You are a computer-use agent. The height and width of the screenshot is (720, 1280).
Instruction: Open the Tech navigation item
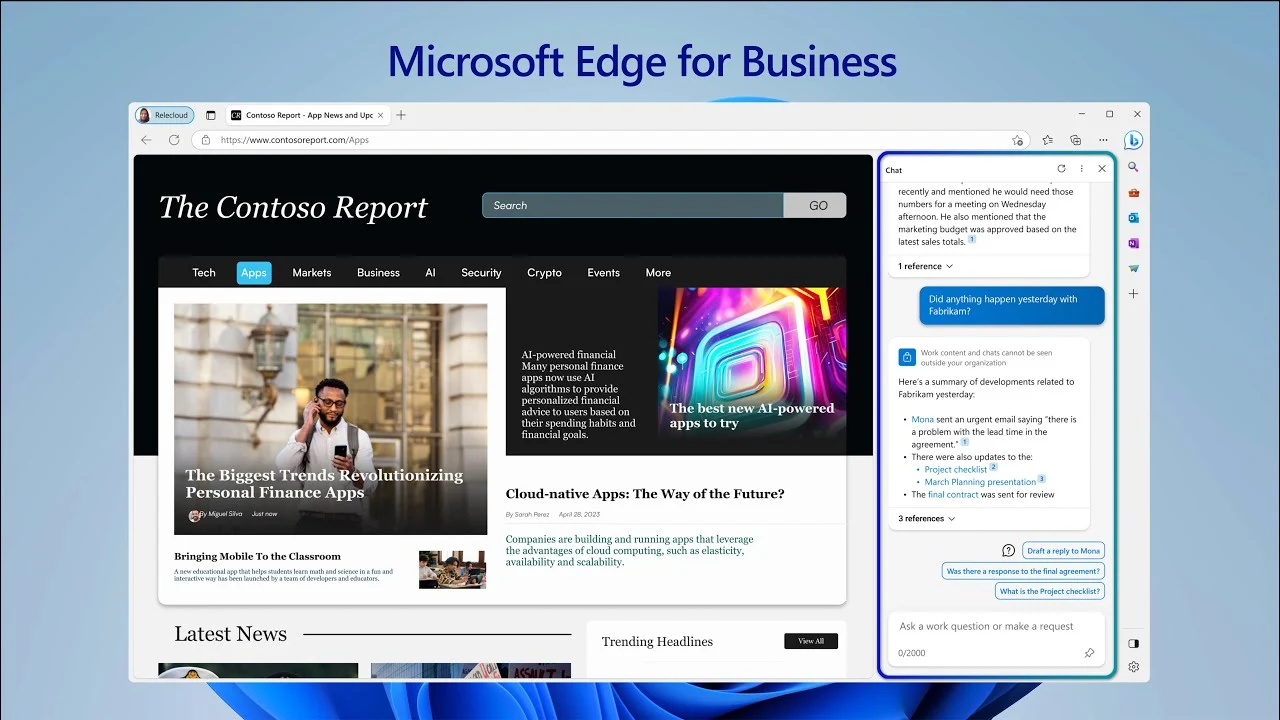point(204,273)
